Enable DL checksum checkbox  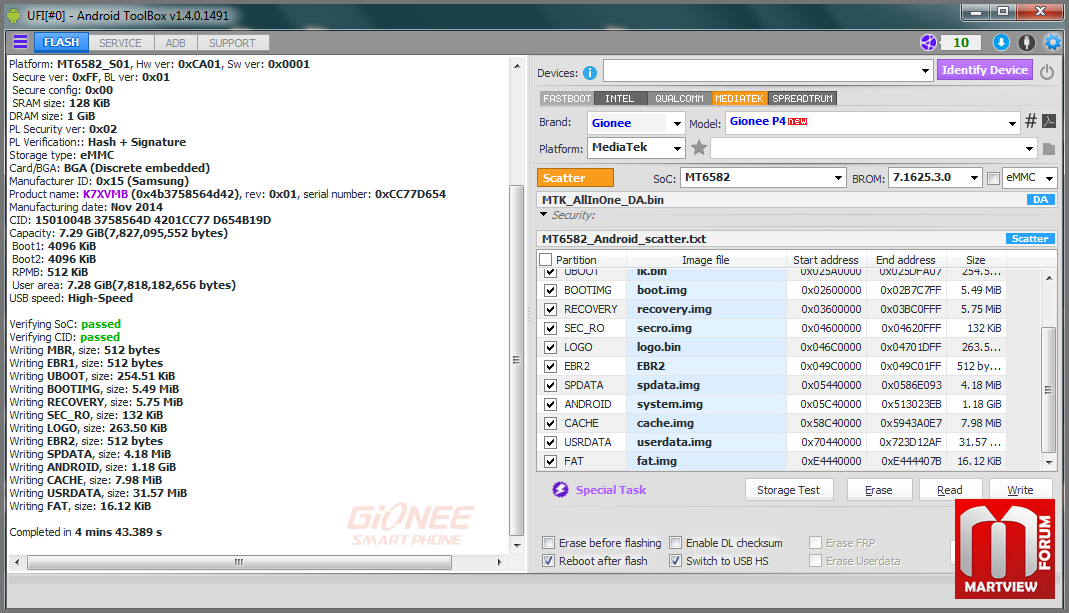675,543
